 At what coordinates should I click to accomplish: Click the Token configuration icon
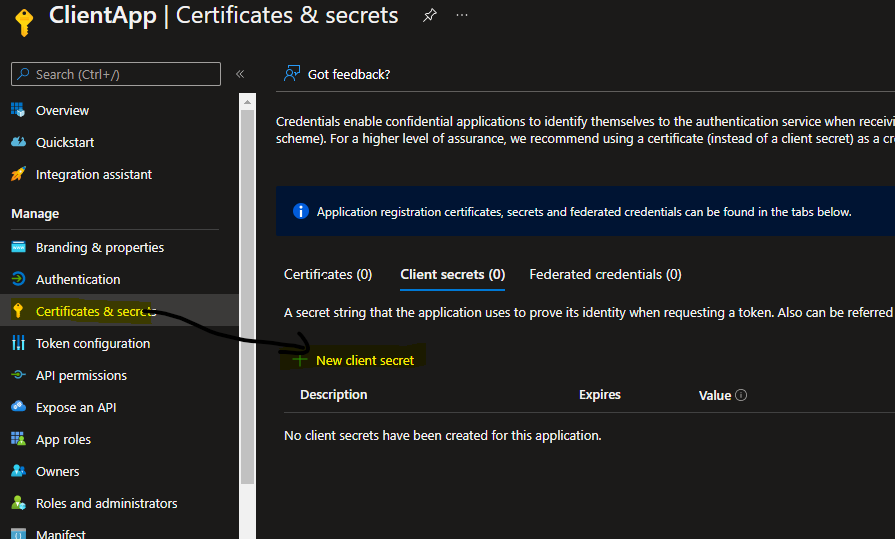pos(18,343)
